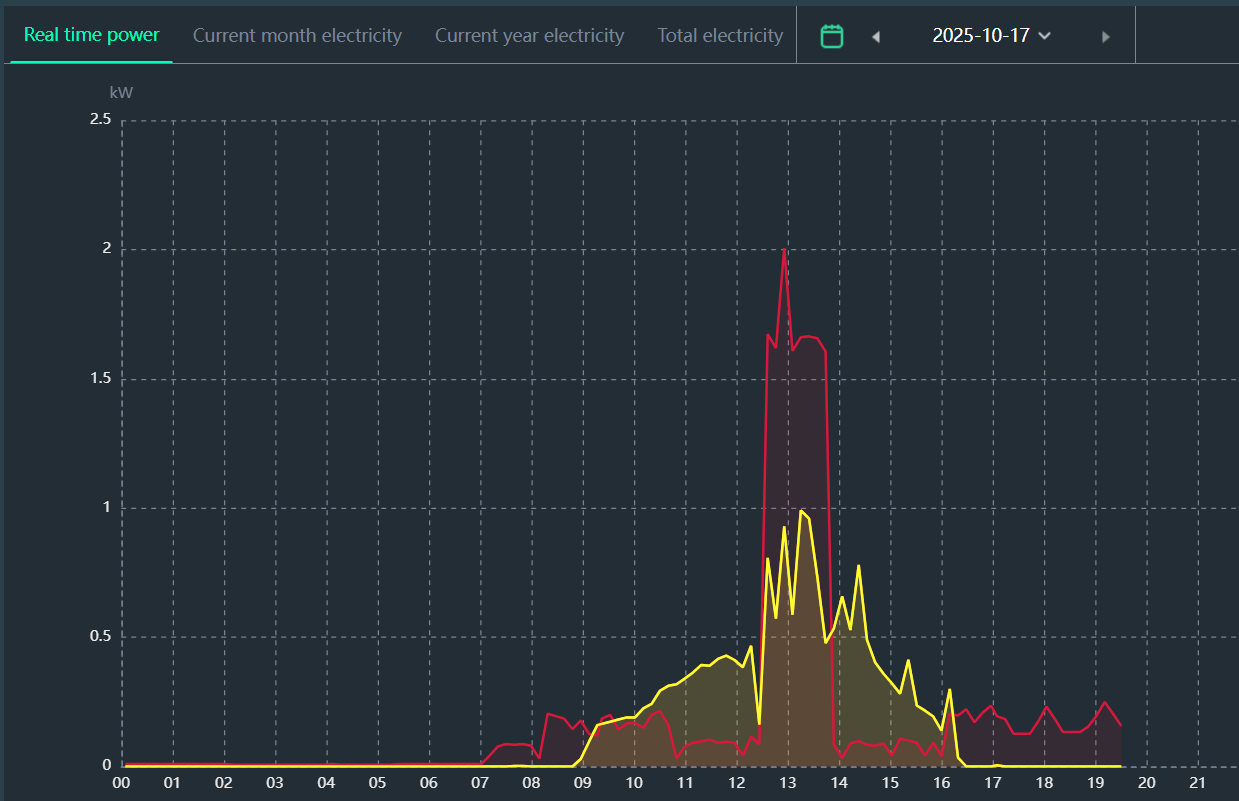Screen dimensions: 1239x801
Task: Click the 0.5 value on y-axis
Action: click(x=100, y=637)
